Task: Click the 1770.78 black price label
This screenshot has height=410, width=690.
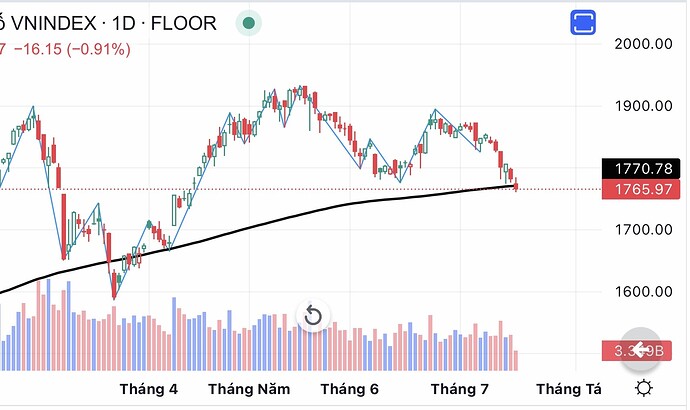Action: [x=641, y=169]
